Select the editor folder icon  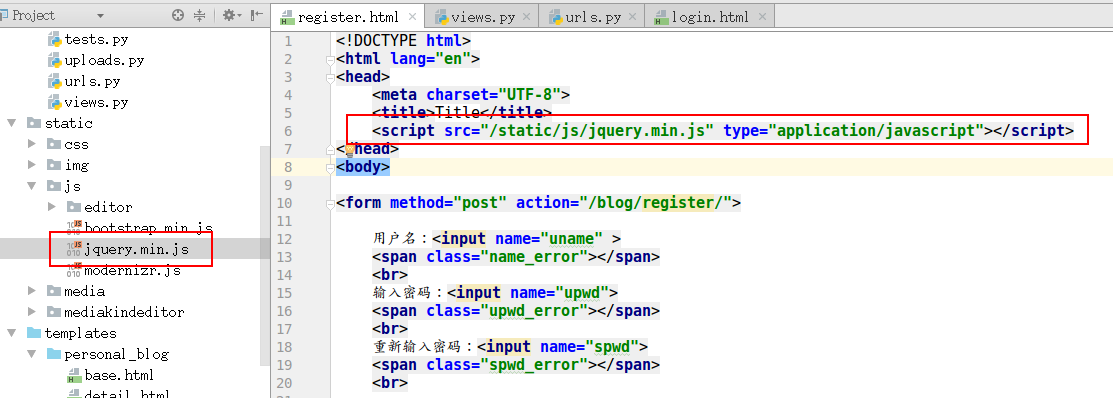click(x=73, y=207)
